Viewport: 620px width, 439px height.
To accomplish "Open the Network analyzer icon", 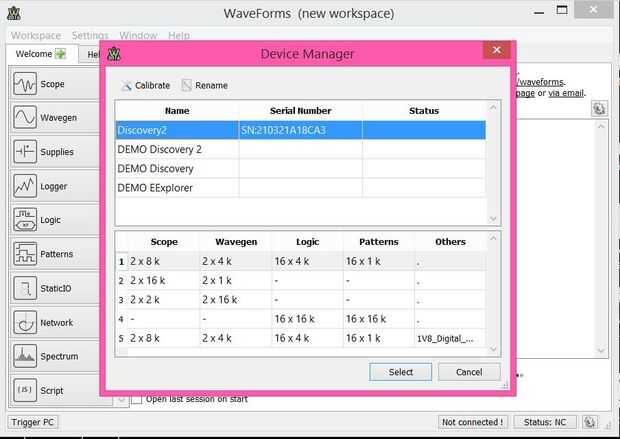I will 25,322.
